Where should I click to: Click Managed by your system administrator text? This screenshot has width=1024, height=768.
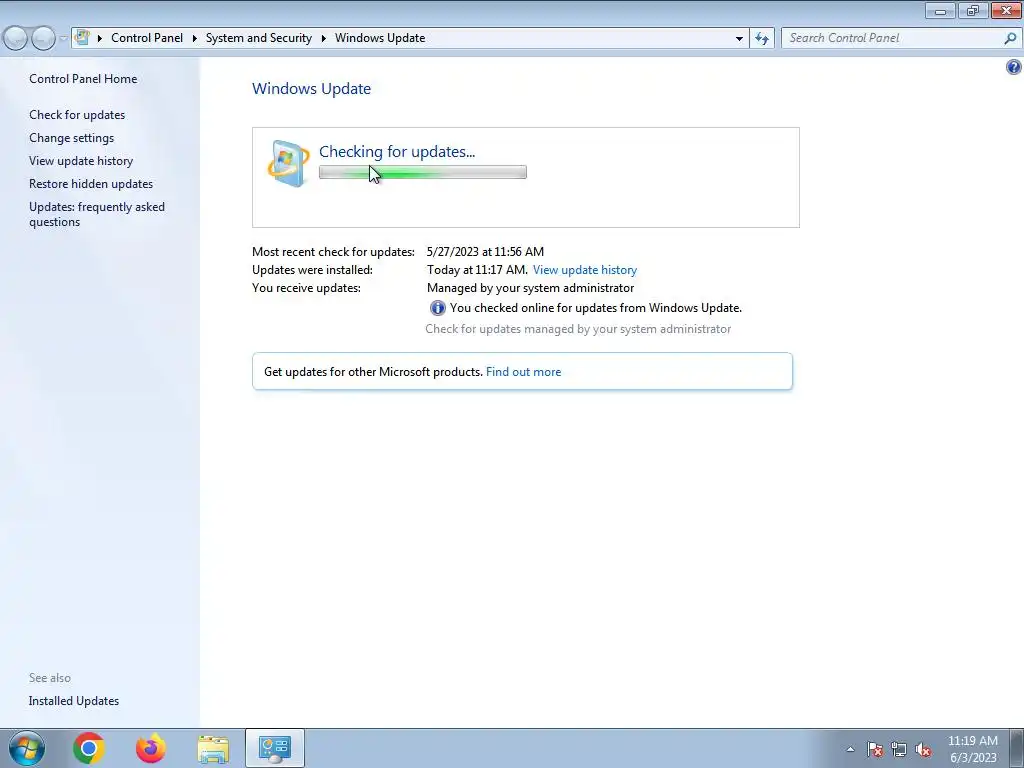point(530,288)
